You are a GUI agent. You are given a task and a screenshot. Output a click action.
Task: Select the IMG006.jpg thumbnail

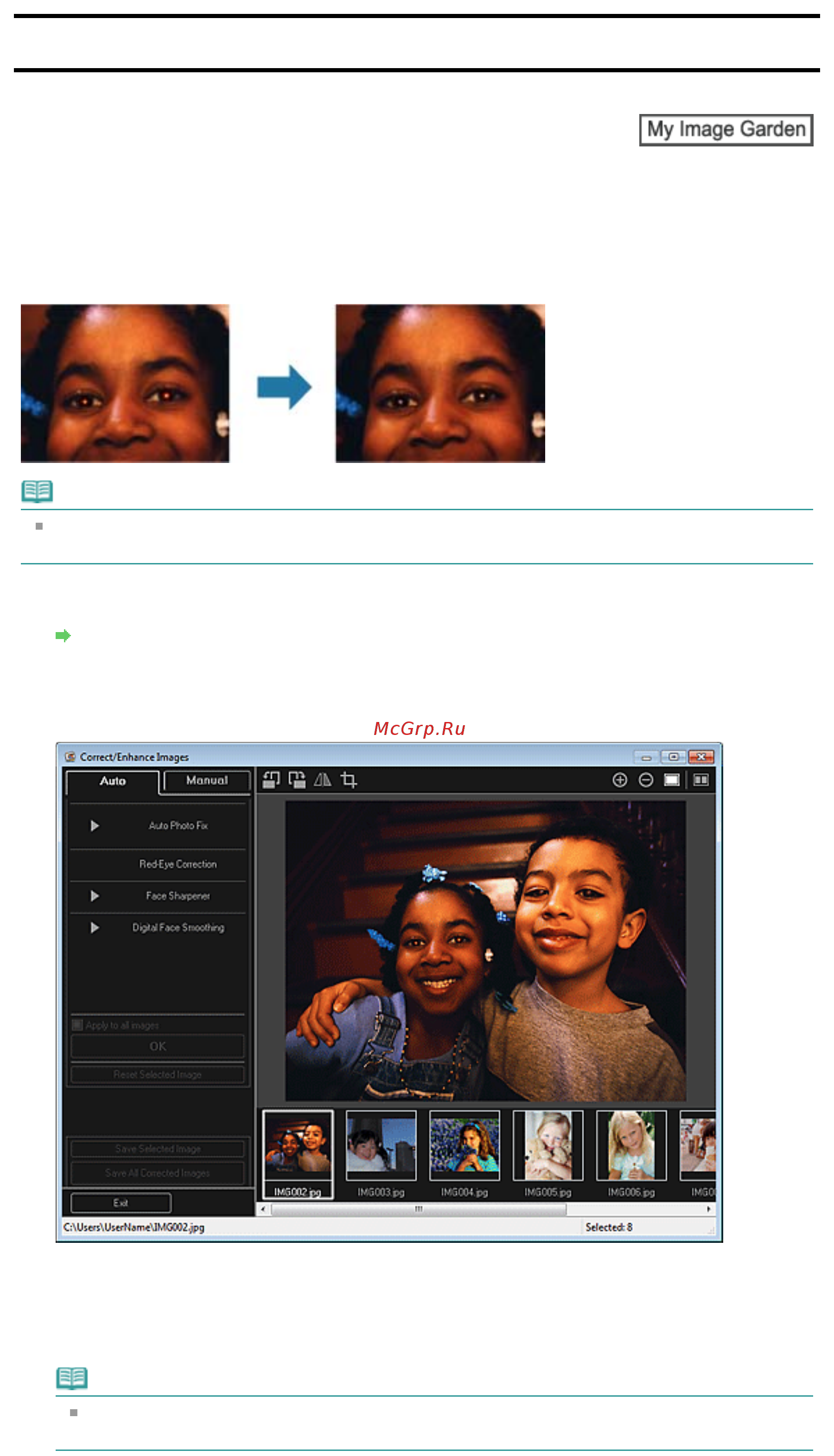coord(631,1146)
